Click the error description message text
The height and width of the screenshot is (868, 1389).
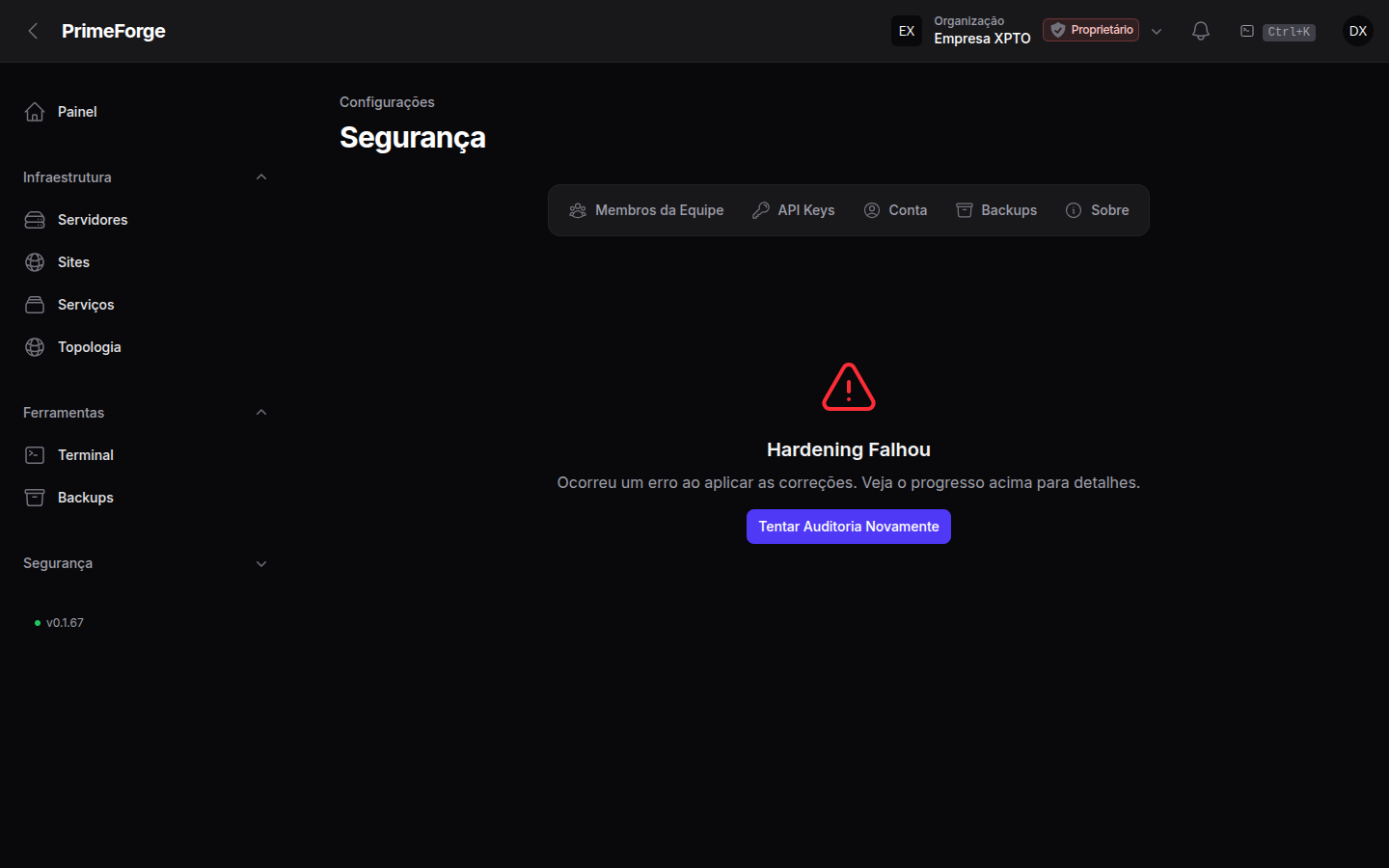click(849, 482)
